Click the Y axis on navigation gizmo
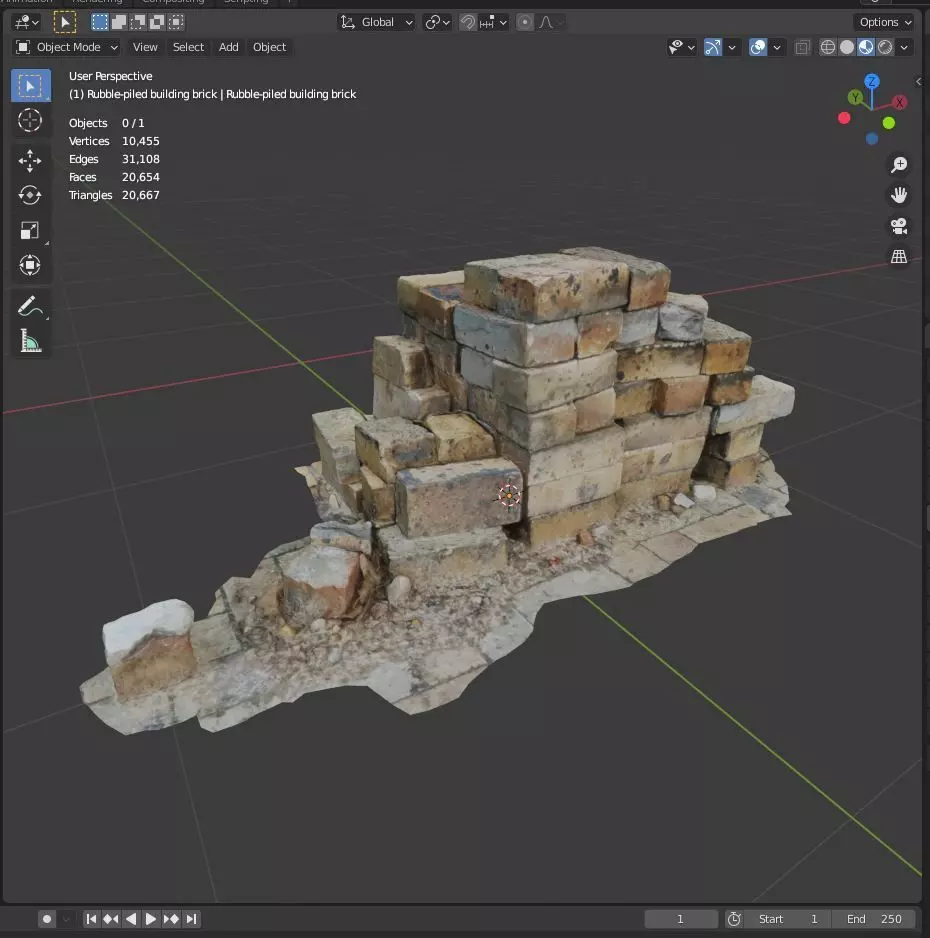The width and height of the screenshot is (930, 938). point(855,97)
